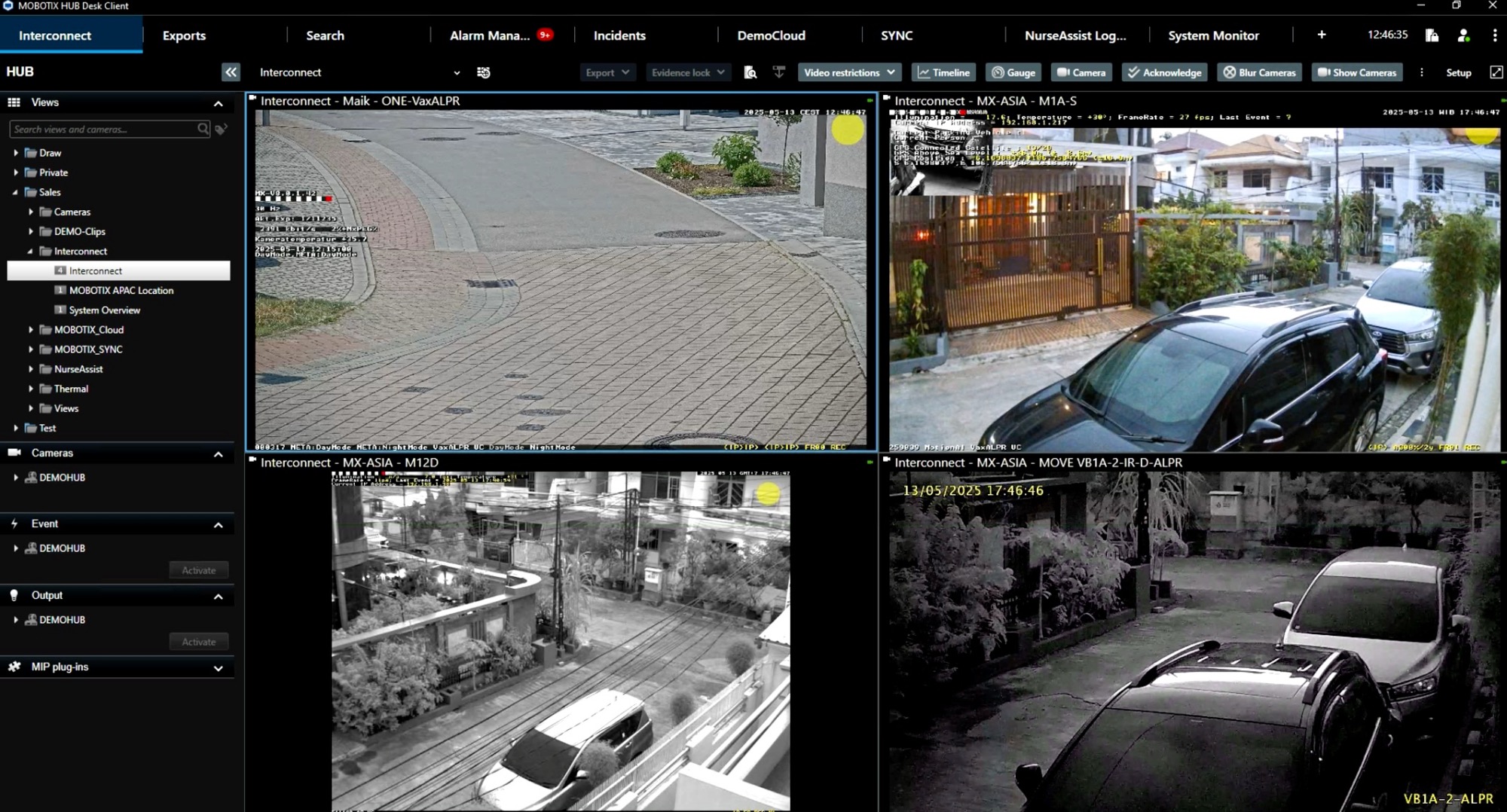The image size is (1507, 812).
Task: Collapse the Cameras panel section
Action: (219, 453)
